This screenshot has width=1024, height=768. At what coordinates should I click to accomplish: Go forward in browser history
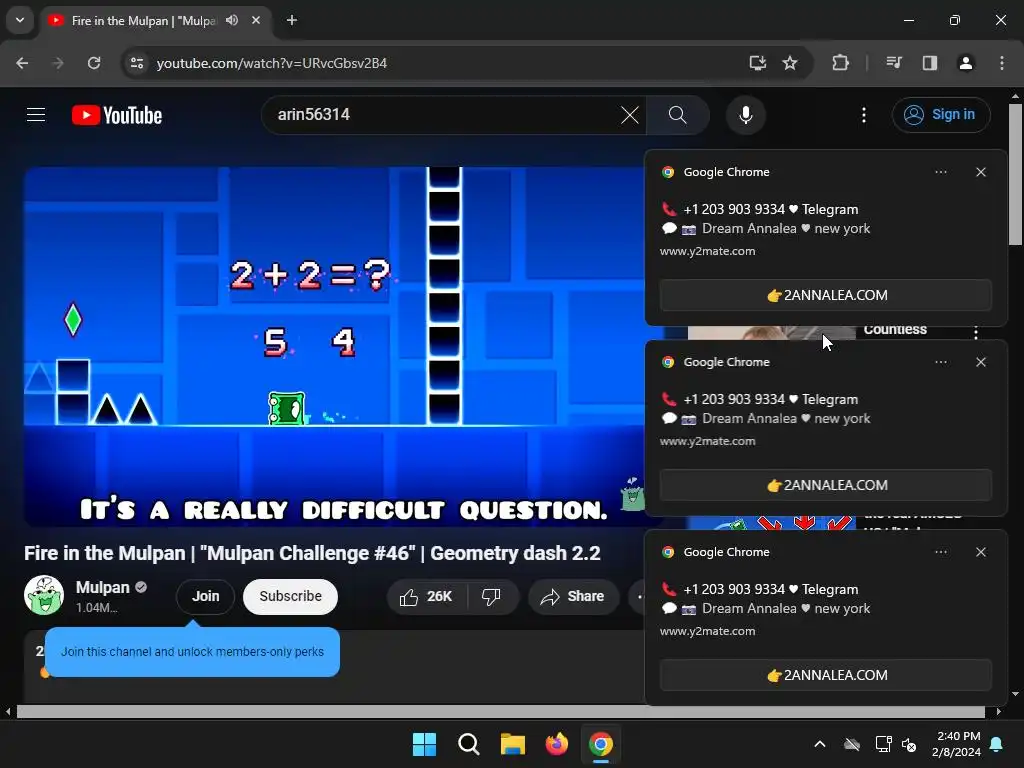(58, 63)
